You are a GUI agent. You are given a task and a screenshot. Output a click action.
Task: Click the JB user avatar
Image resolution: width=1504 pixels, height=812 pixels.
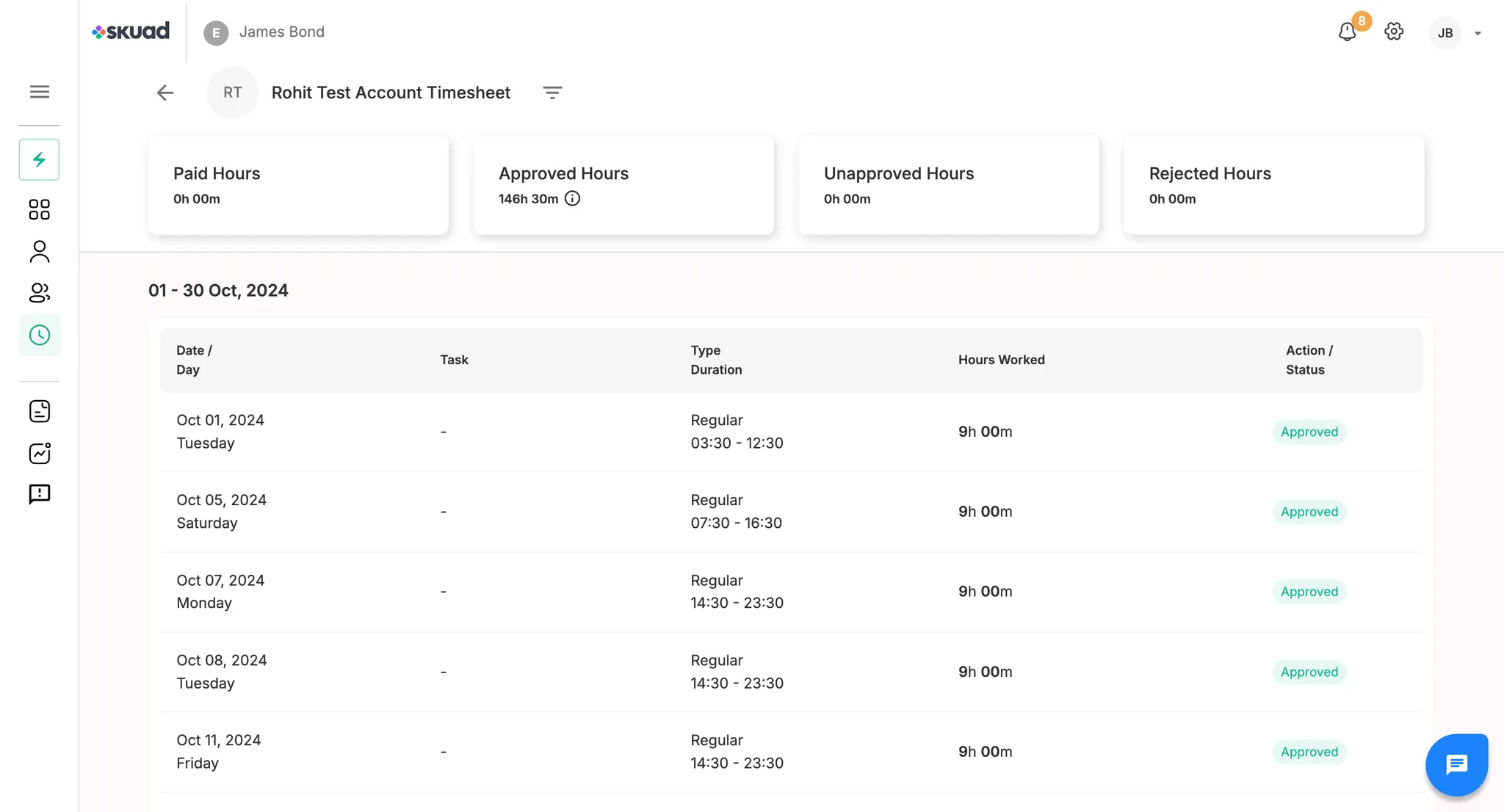tap(1445, 33)
